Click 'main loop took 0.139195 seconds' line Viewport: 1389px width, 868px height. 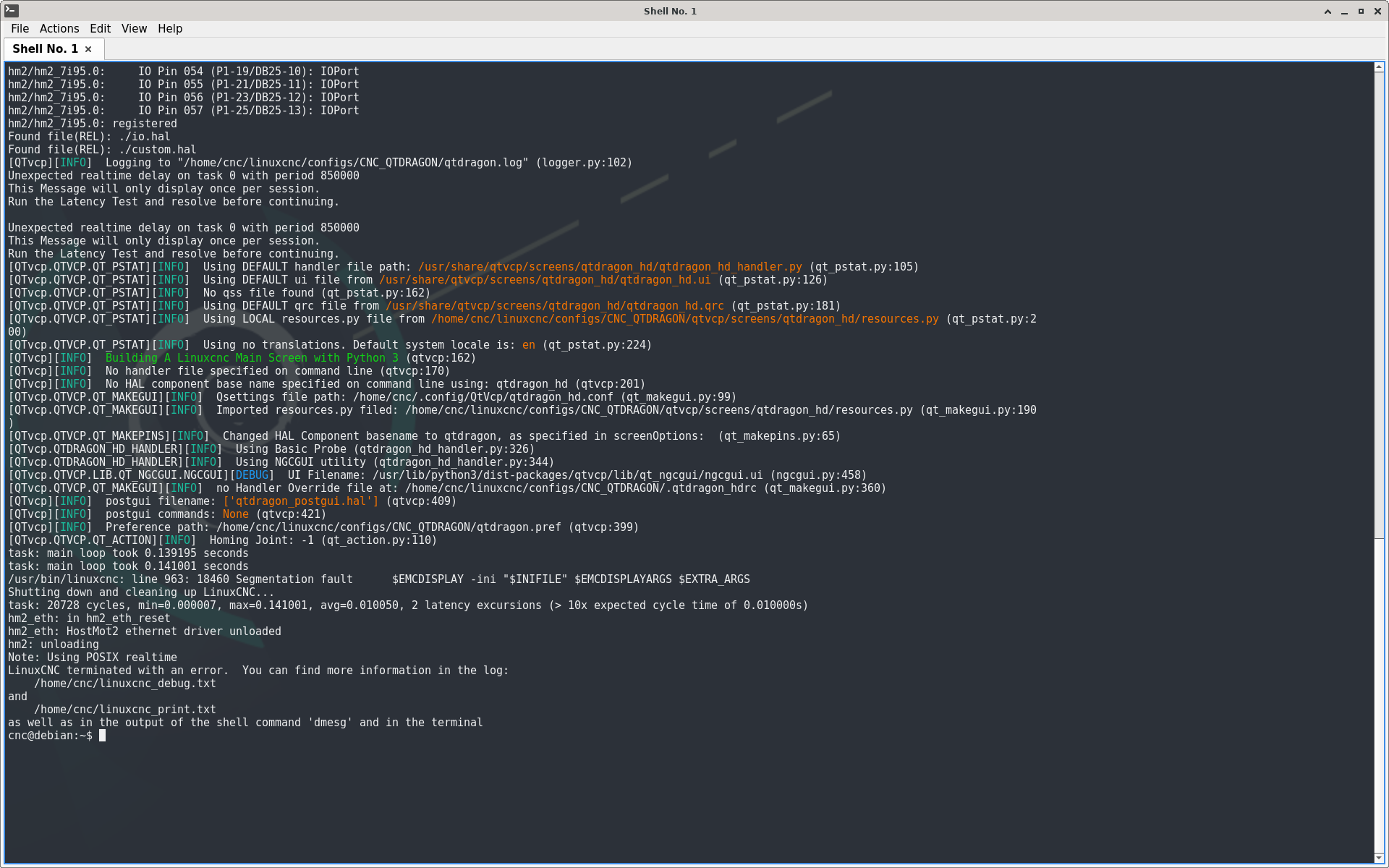(128, 553)
